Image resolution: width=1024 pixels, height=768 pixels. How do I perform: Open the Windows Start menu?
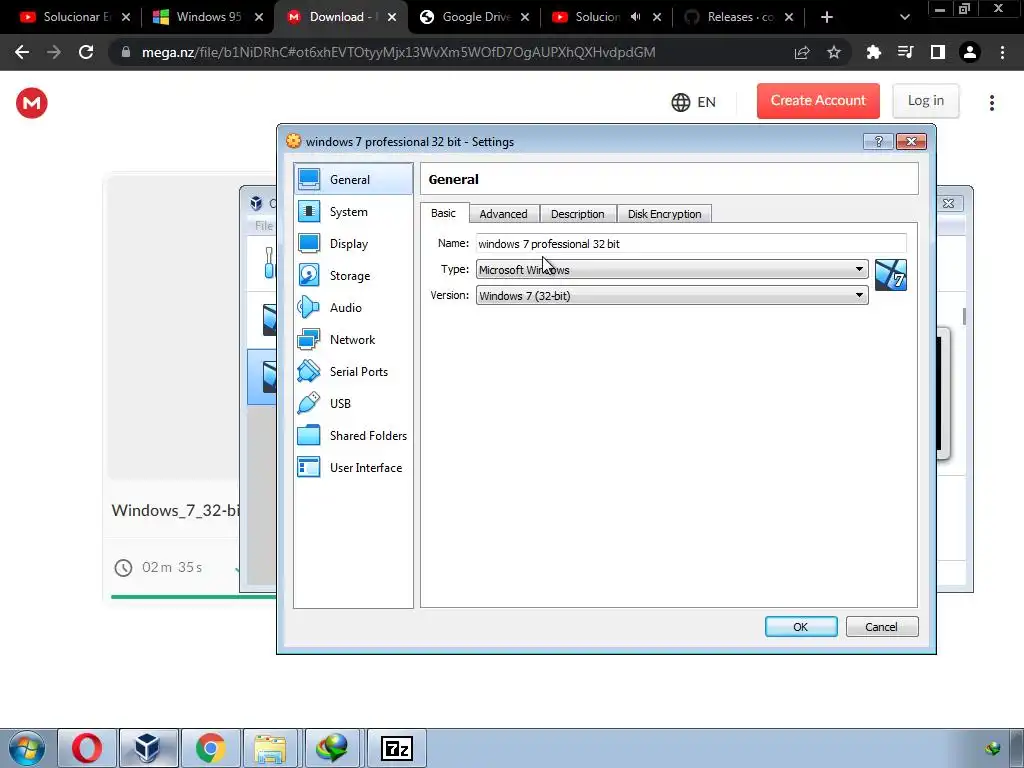[x=27, y=748]
